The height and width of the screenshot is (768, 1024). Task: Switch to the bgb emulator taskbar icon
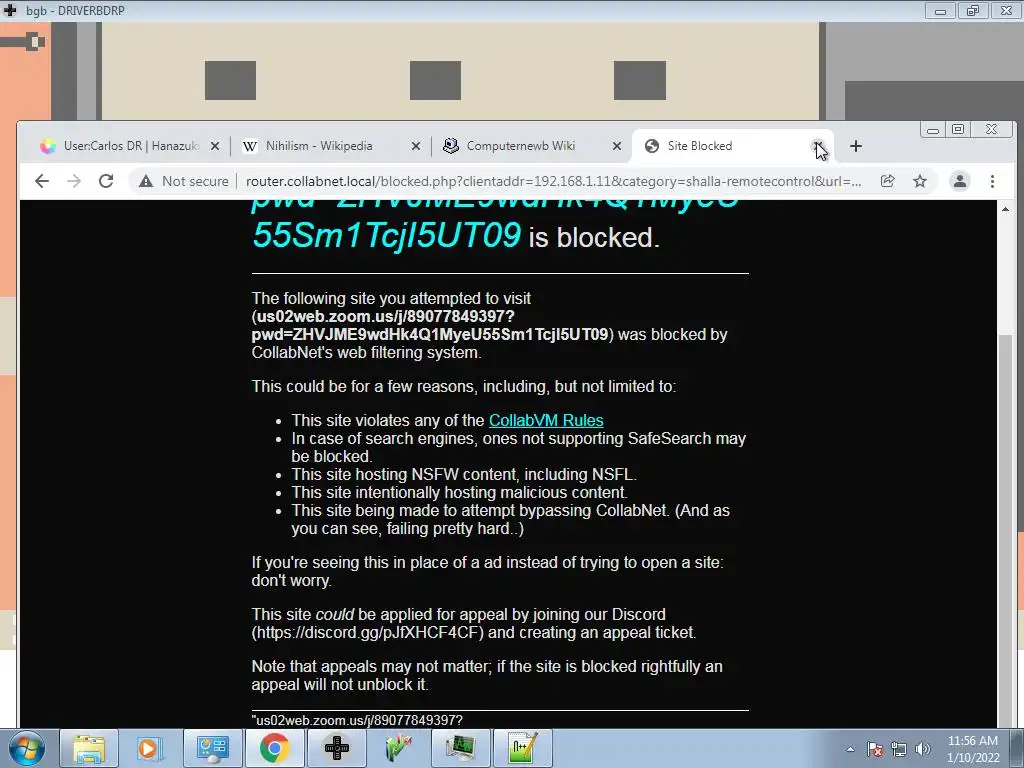click(336, 748)
